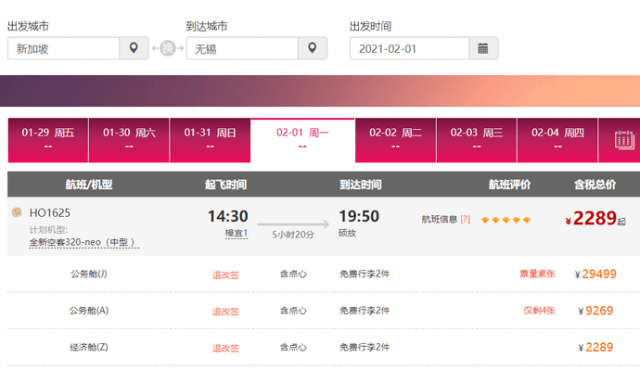Click 含点心 in the 公务舱(A) row
This screenshot has height=370, width=640.
293,310
